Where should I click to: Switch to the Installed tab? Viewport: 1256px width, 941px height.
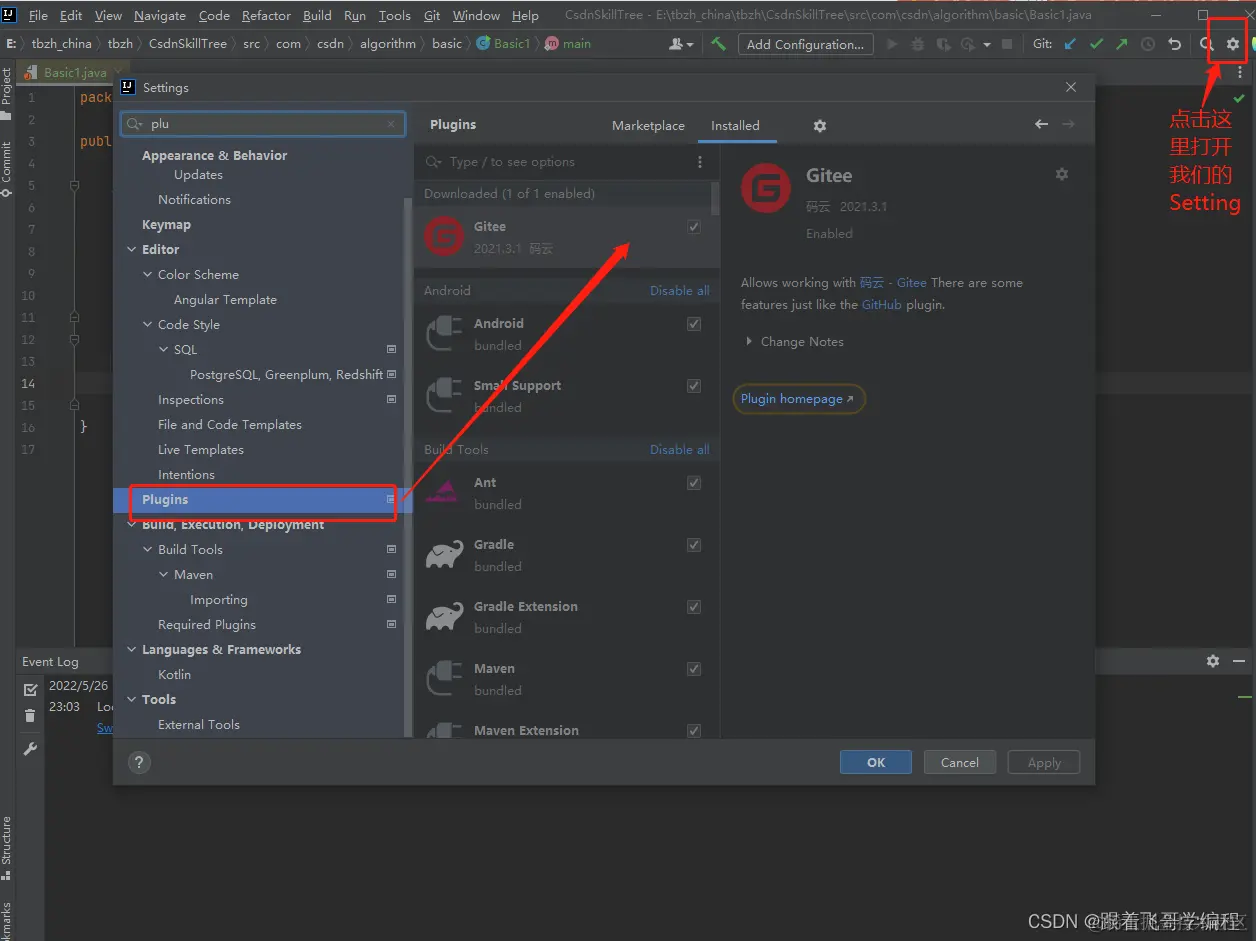(x=735, y=126)
